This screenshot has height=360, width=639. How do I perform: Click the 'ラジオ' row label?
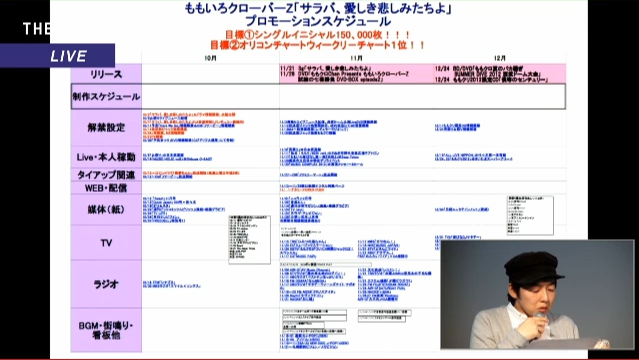[106, 284]
